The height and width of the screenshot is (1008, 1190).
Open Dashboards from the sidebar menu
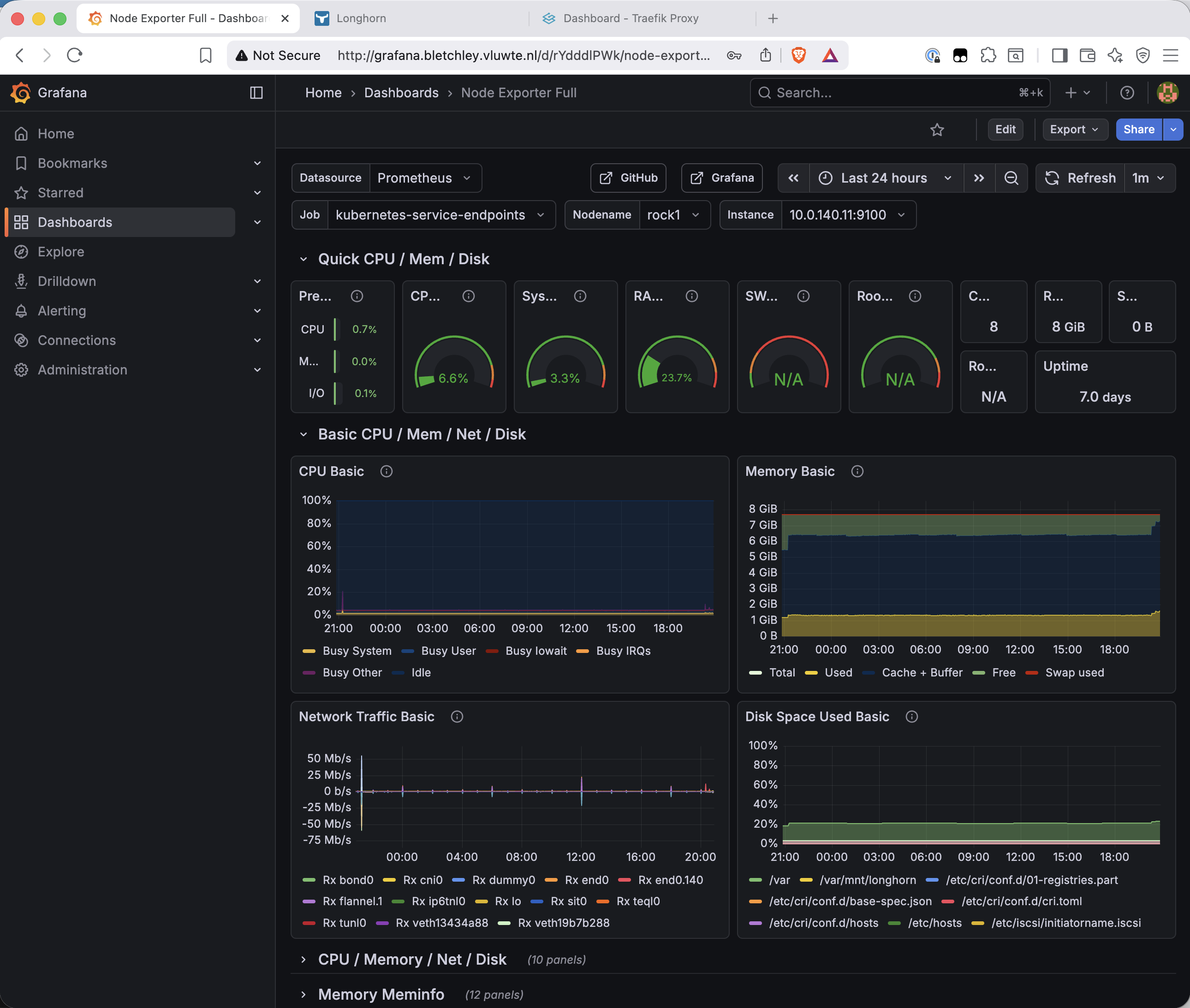pyautogui.click(x=75, y=222)
